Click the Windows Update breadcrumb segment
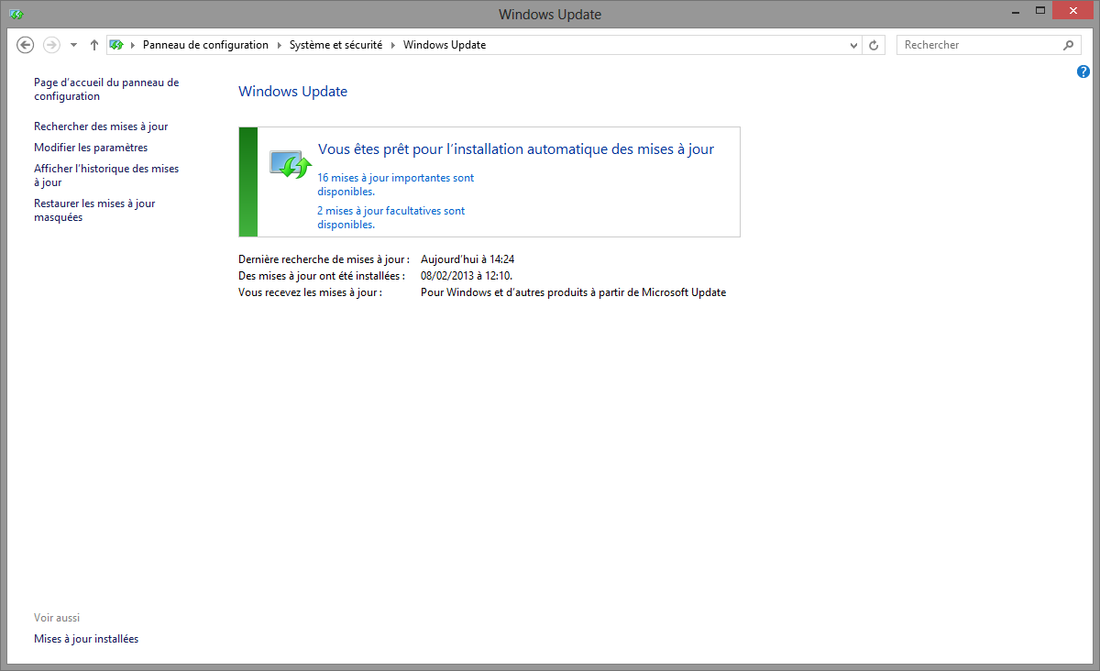Viewport: 1100px width, 671px height. [445, 45]
